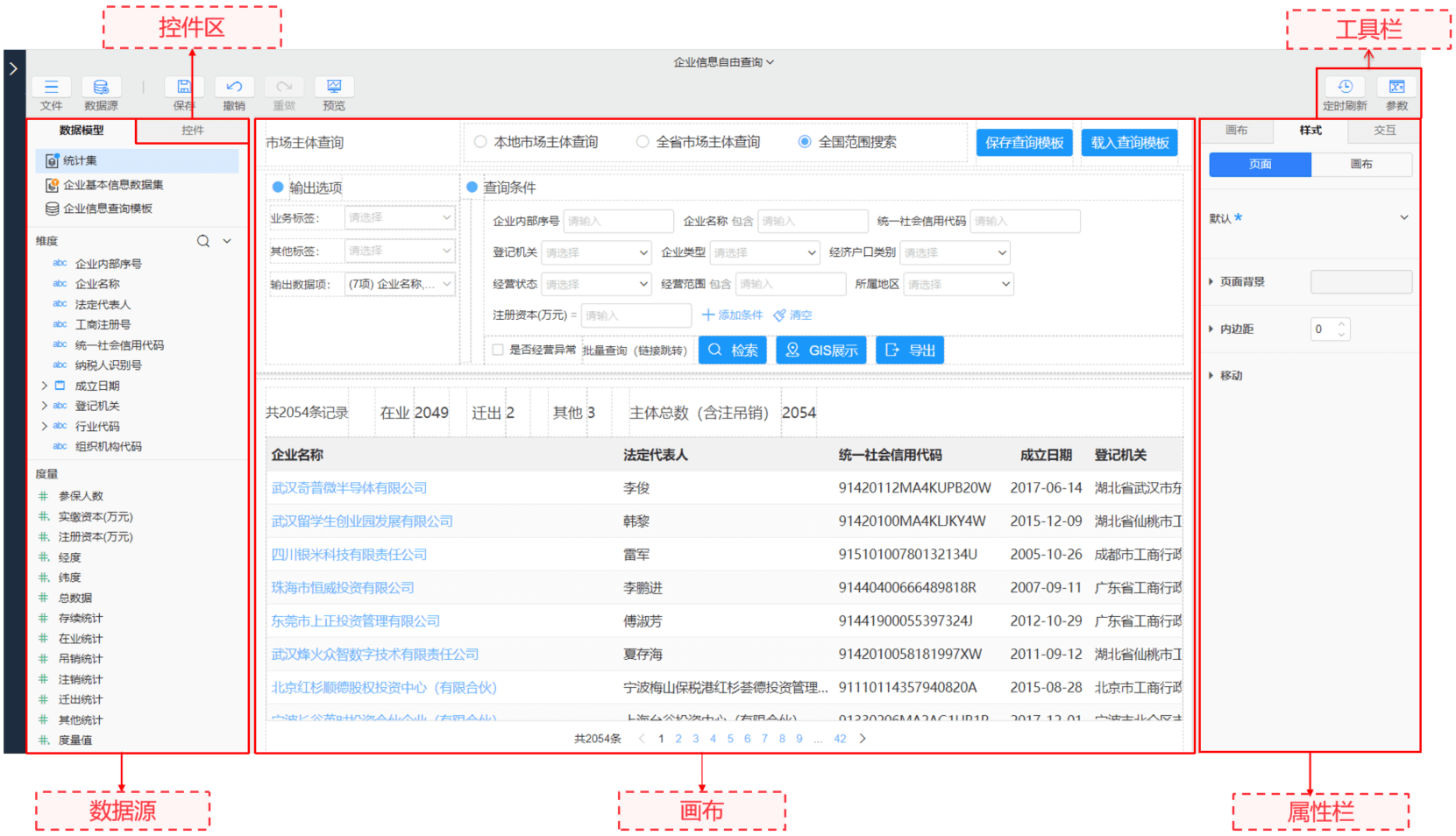Click the 检索 search button
Image resolution: width=1456 pixels, height=836 pixels.
tap(733, 351)
